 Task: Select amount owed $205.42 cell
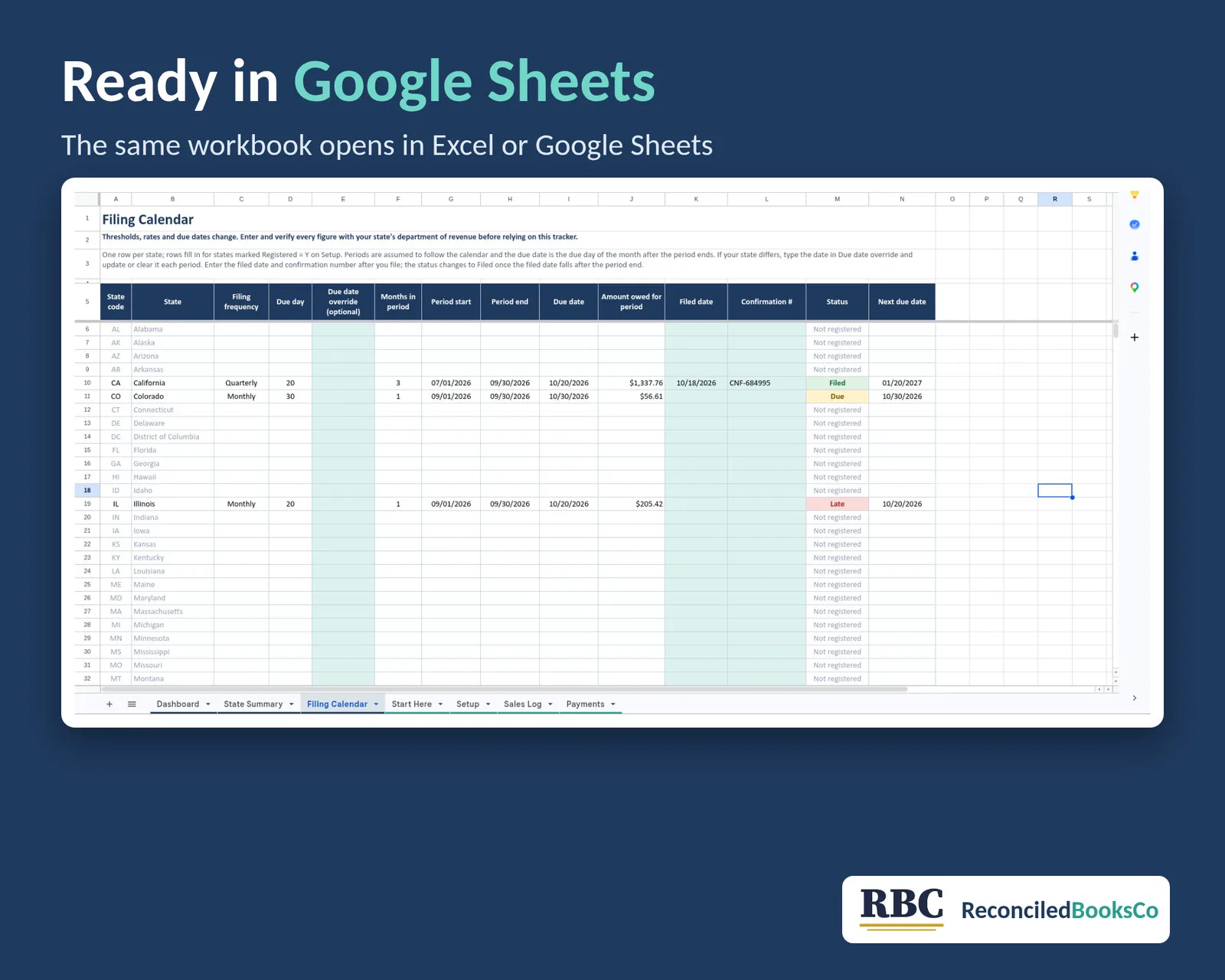631,504
